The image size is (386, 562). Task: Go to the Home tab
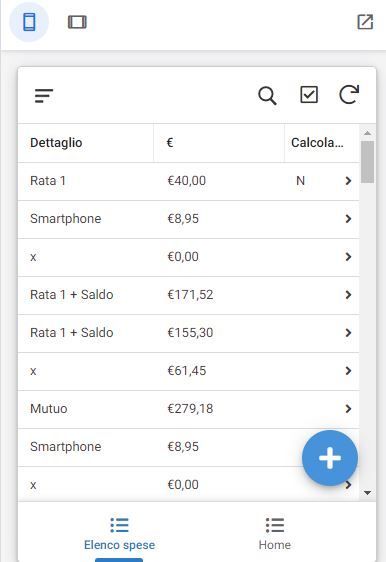coord(275,534)
